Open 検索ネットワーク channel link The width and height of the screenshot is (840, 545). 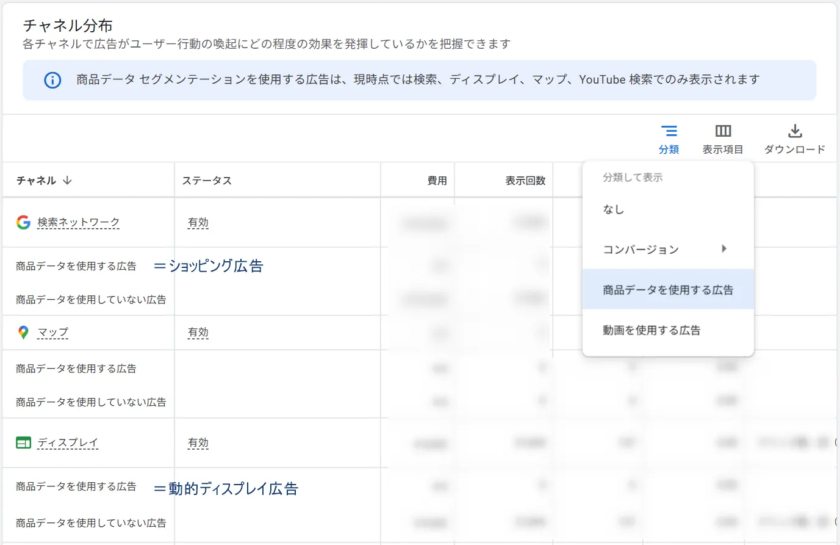[78, 222]
